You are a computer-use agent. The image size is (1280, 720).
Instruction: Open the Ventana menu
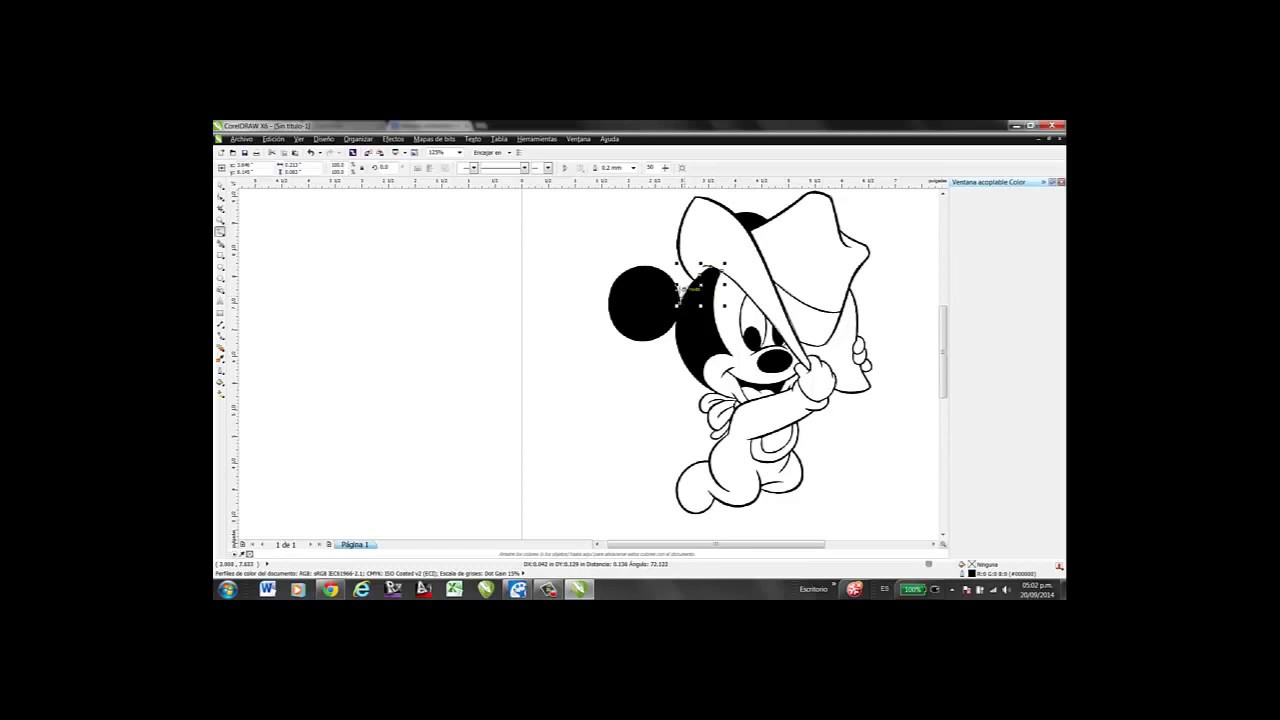[579, 139]
